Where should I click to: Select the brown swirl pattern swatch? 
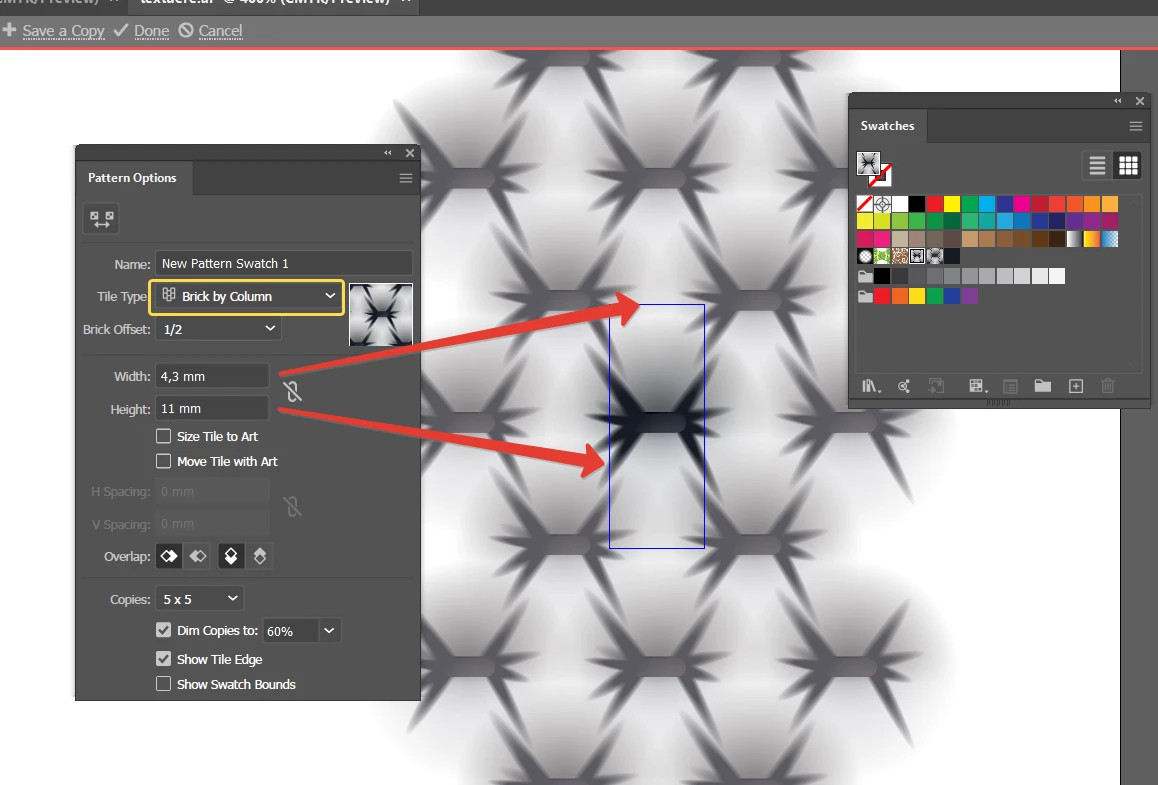click(900, 256)
